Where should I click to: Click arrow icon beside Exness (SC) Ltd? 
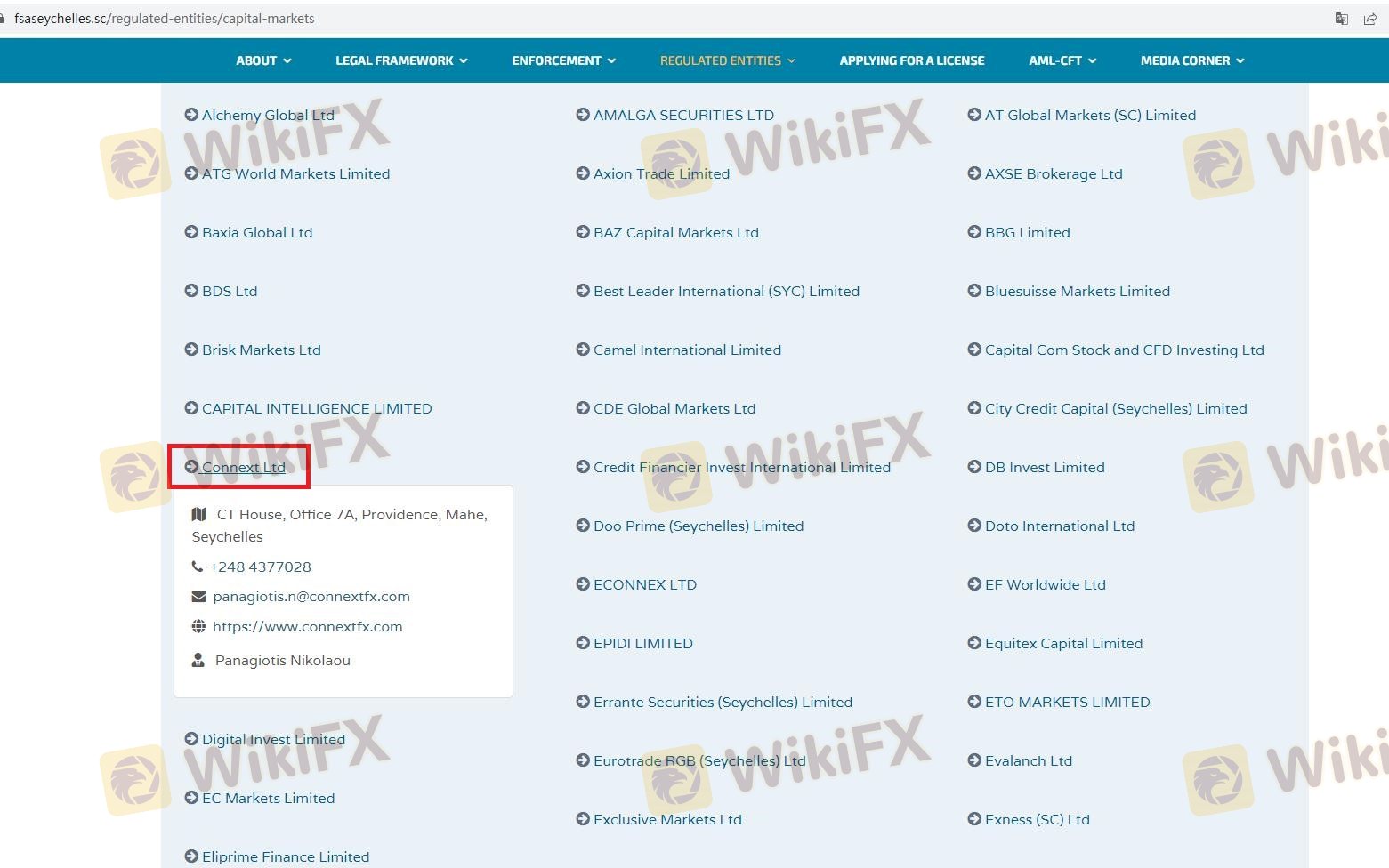click(974, 819)
